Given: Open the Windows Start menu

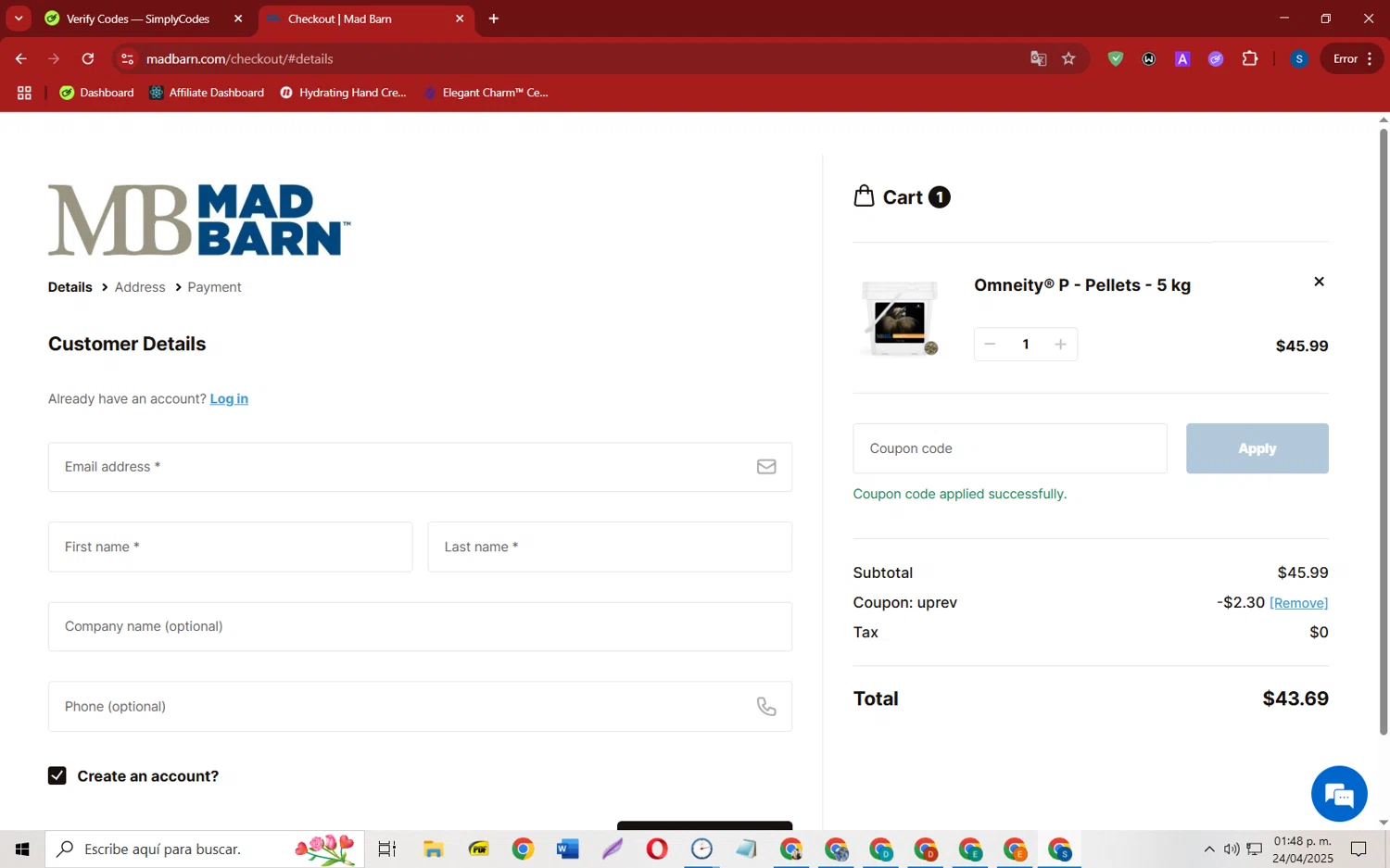Looking at the screenshot, I should point(22,849).
